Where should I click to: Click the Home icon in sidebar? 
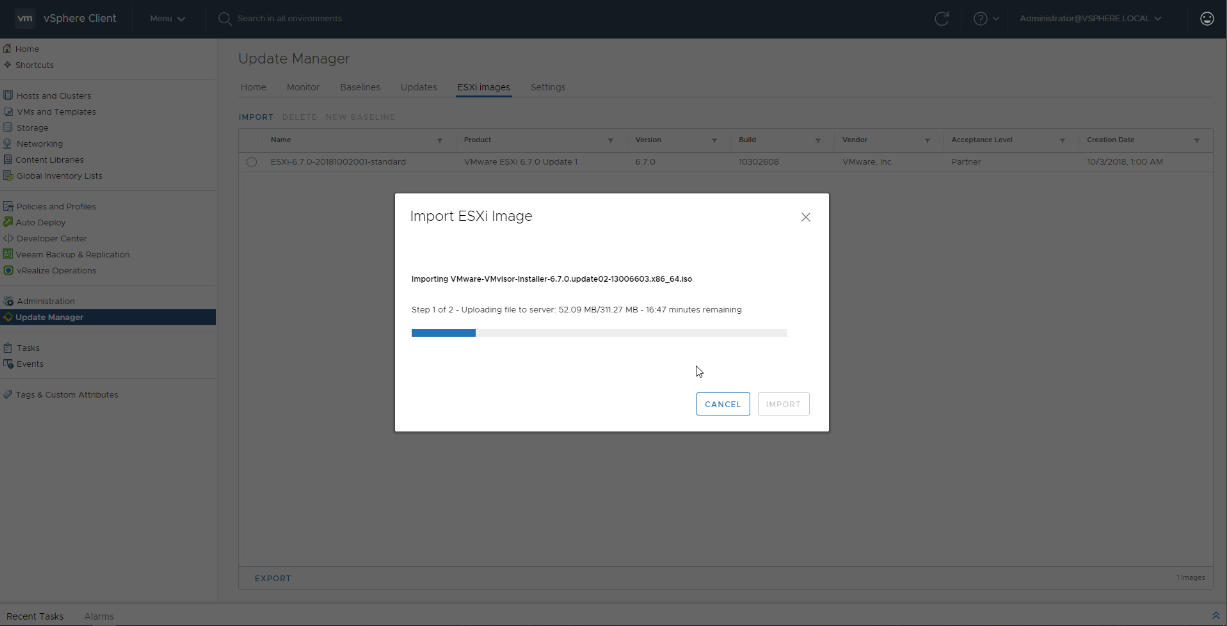pos(8,49)
